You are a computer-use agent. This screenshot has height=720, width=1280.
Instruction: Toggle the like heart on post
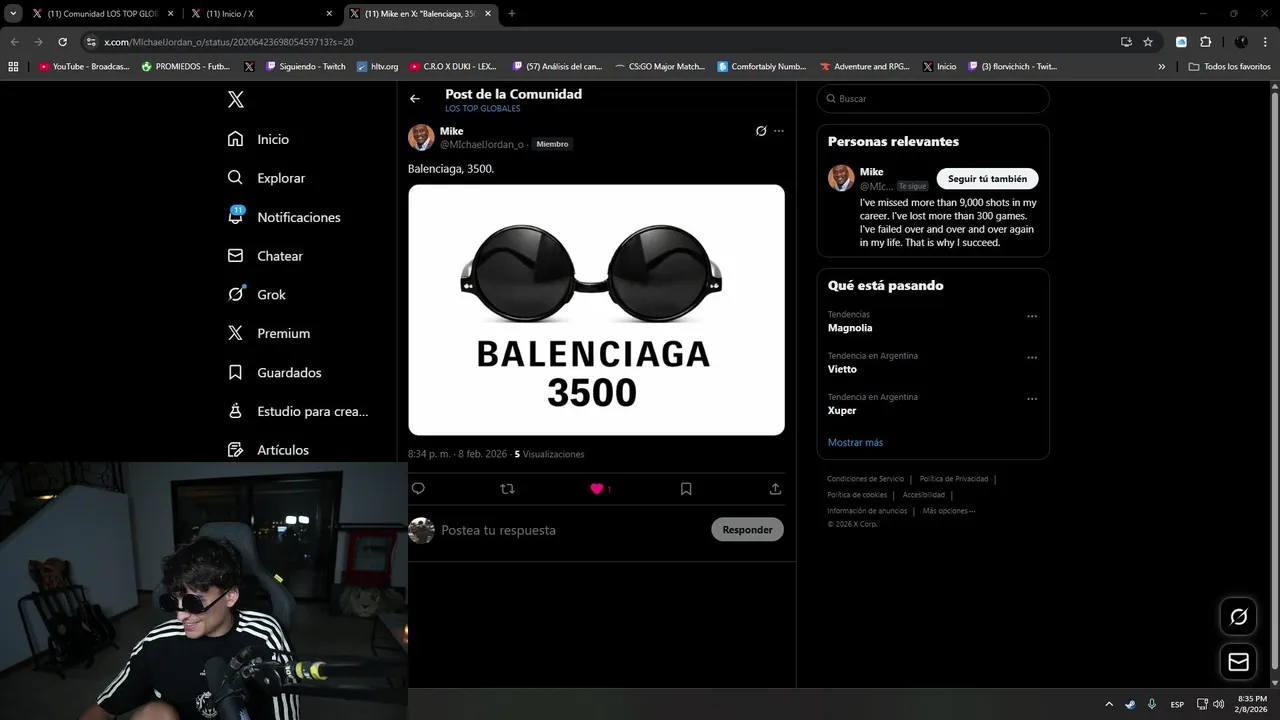pos(597,489)
